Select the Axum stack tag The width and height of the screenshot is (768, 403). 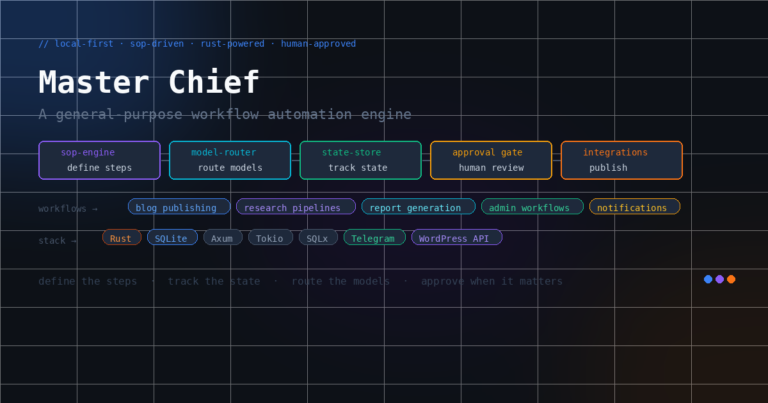click(223, 237)
